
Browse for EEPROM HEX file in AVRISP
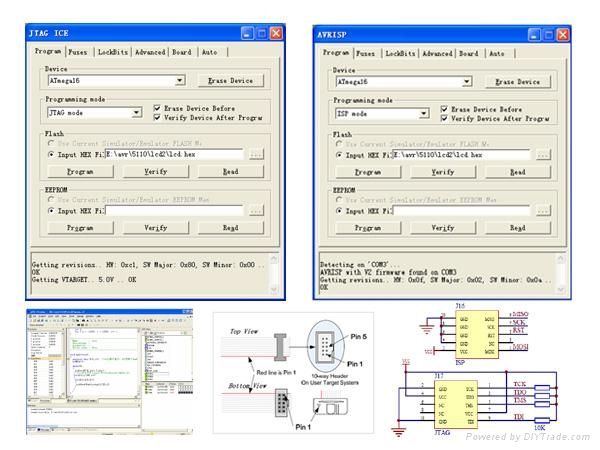point(543,211)
